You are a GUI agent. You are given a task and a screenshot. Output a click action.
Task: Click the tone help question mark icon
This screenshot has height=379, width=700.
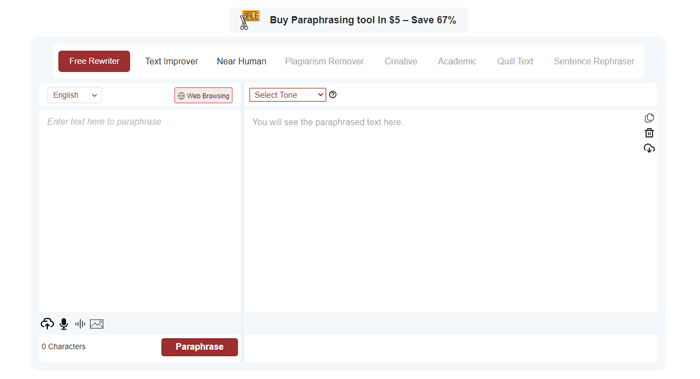pyautogui.click(x=333, y=95)
